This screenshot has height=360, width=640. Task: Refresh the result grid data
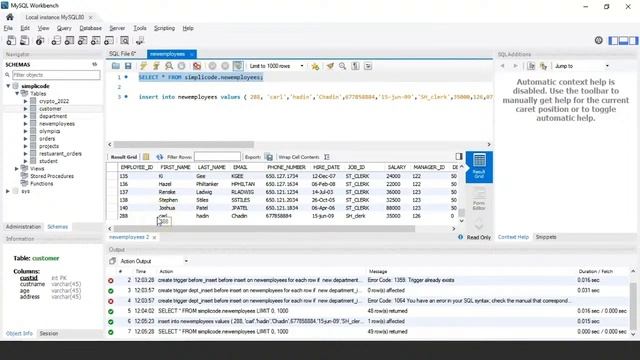tap(159, 157)
